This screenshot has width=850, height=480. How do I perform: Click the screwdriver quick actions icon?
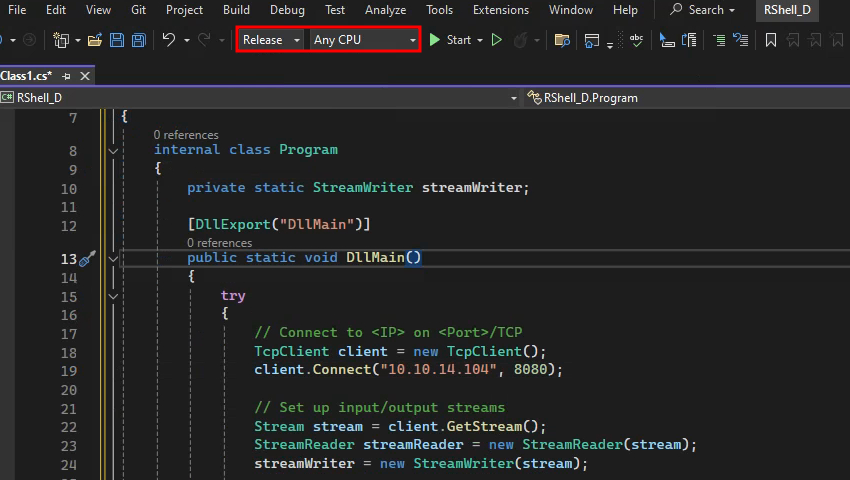point(87,258)
